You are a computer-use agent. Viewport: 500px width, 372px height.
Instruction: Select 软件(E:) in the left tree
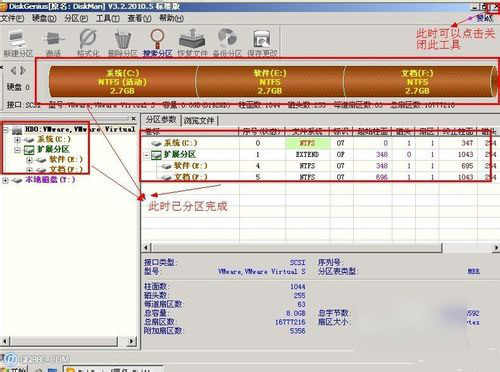pos(66,160)
